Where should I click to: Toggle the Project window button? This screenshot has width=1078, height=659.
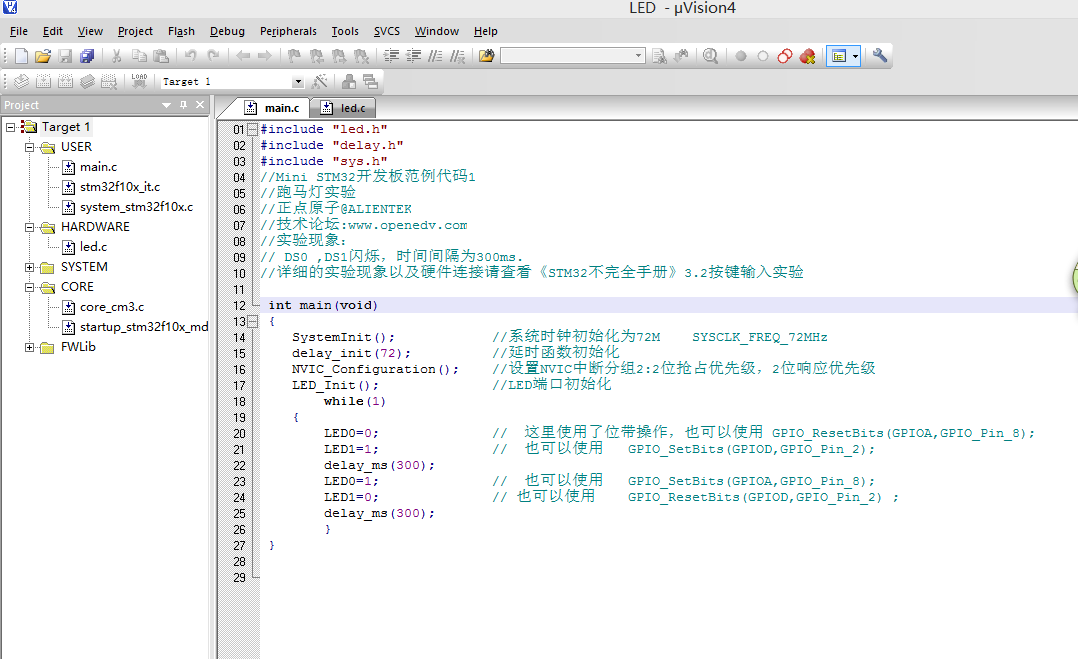[838, 56]
